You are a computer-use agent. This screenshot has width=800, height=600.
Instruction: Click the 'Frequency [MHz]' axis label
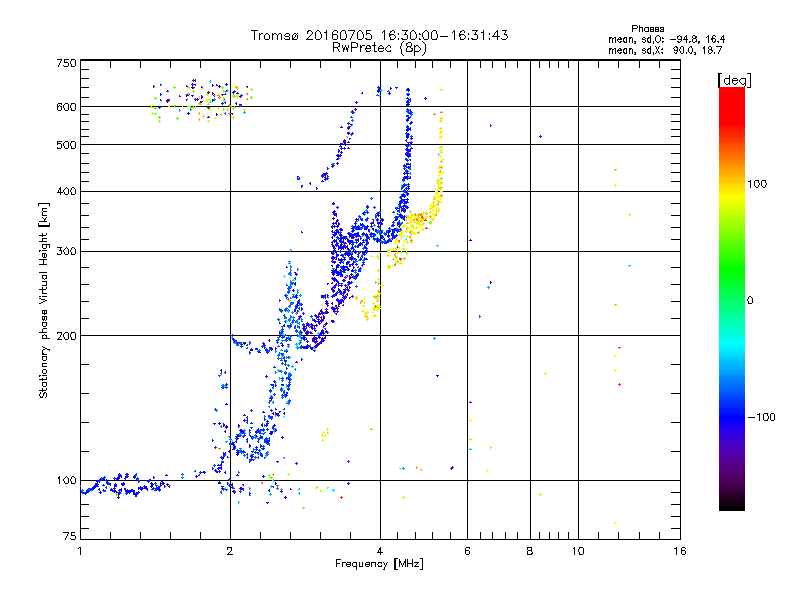379,564
